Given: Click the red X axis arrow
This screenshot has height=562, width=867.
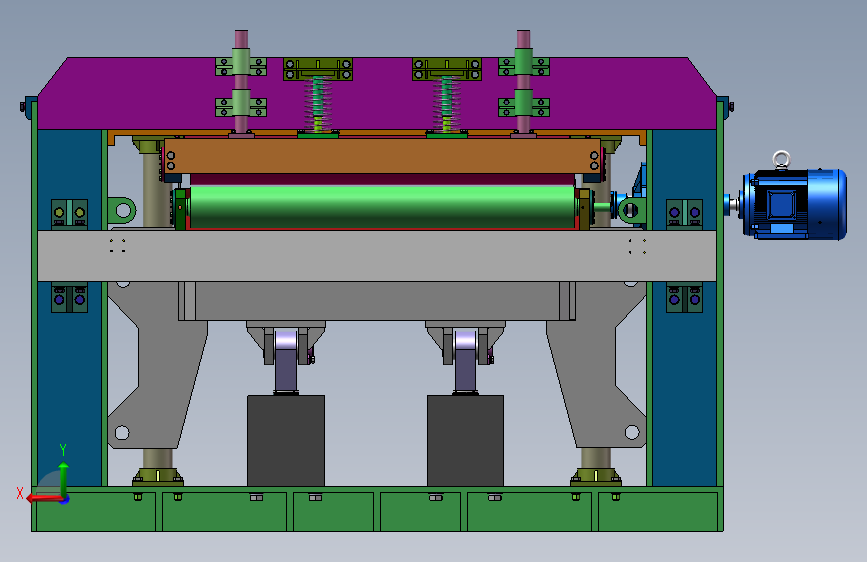Looking at the screenshot, I should click(44, 498).
